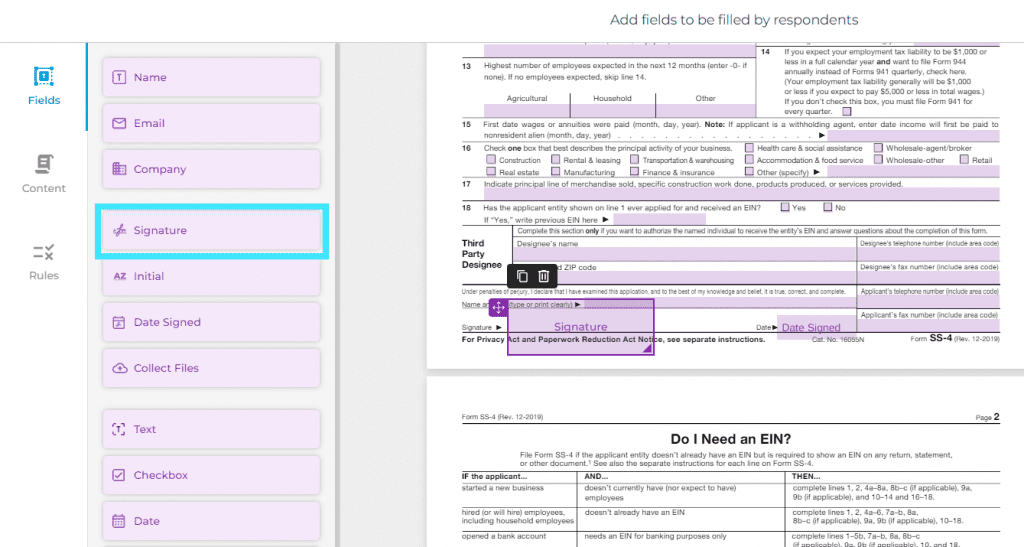Image resolution: width=1024 pixels, height=547 pixels.
Task: Click the purple move handle icon
Action: (498, 307)
